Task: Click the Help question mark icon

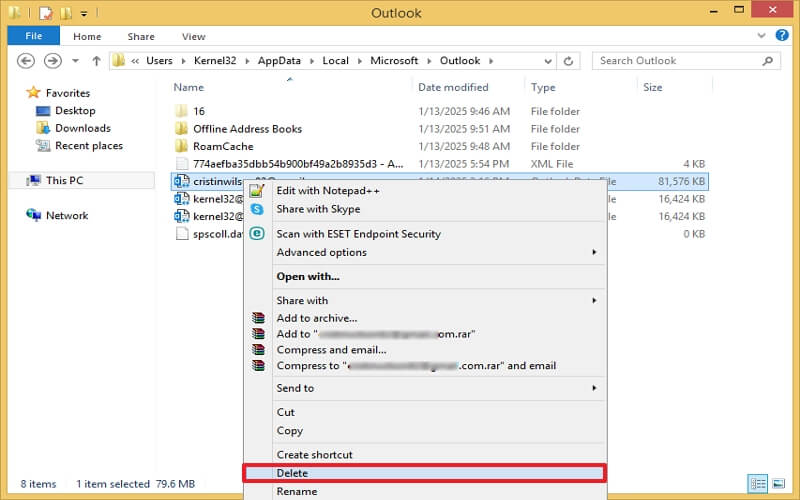Action: pos(782,35)
